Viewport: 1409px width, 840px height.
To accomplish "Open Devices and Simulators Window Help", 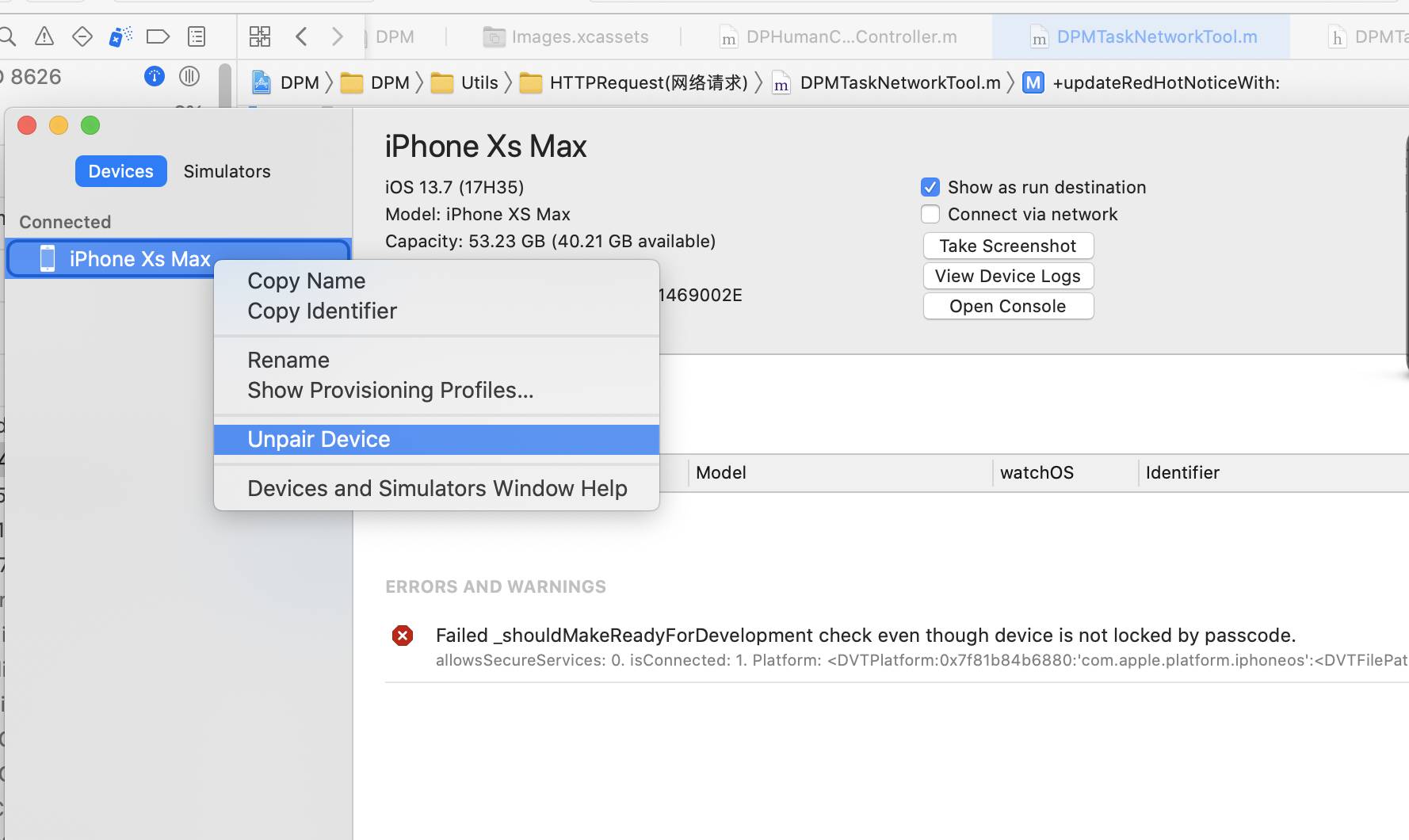I will (437, 488).
